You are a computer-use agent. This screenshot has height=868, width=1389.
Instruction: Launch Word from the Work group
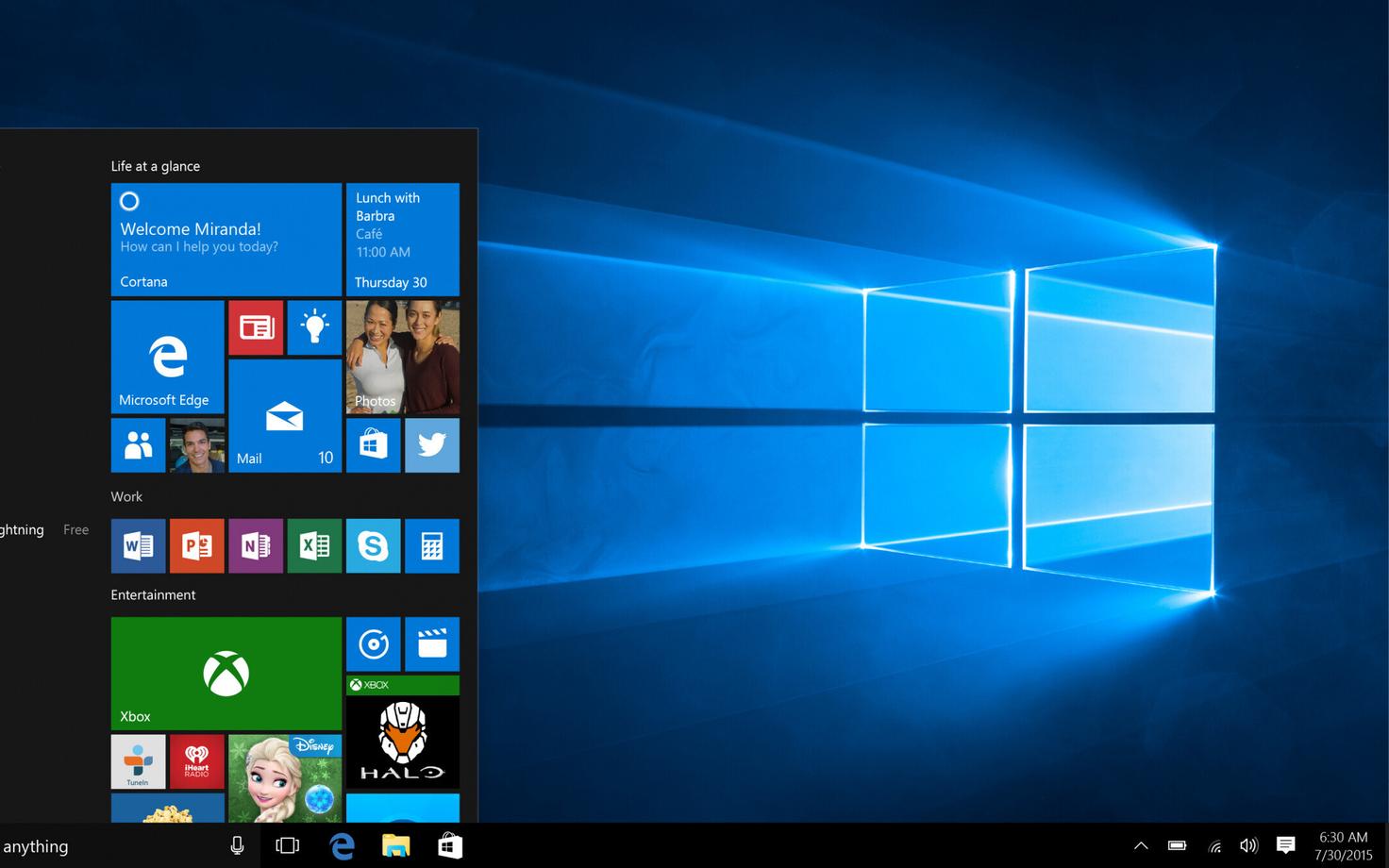click(138, 545)
